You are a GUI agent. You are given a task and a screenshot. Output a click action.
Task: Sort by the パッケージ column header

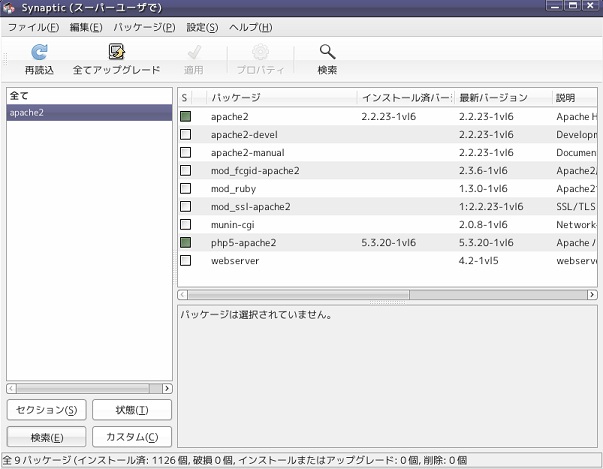(282, 98)
